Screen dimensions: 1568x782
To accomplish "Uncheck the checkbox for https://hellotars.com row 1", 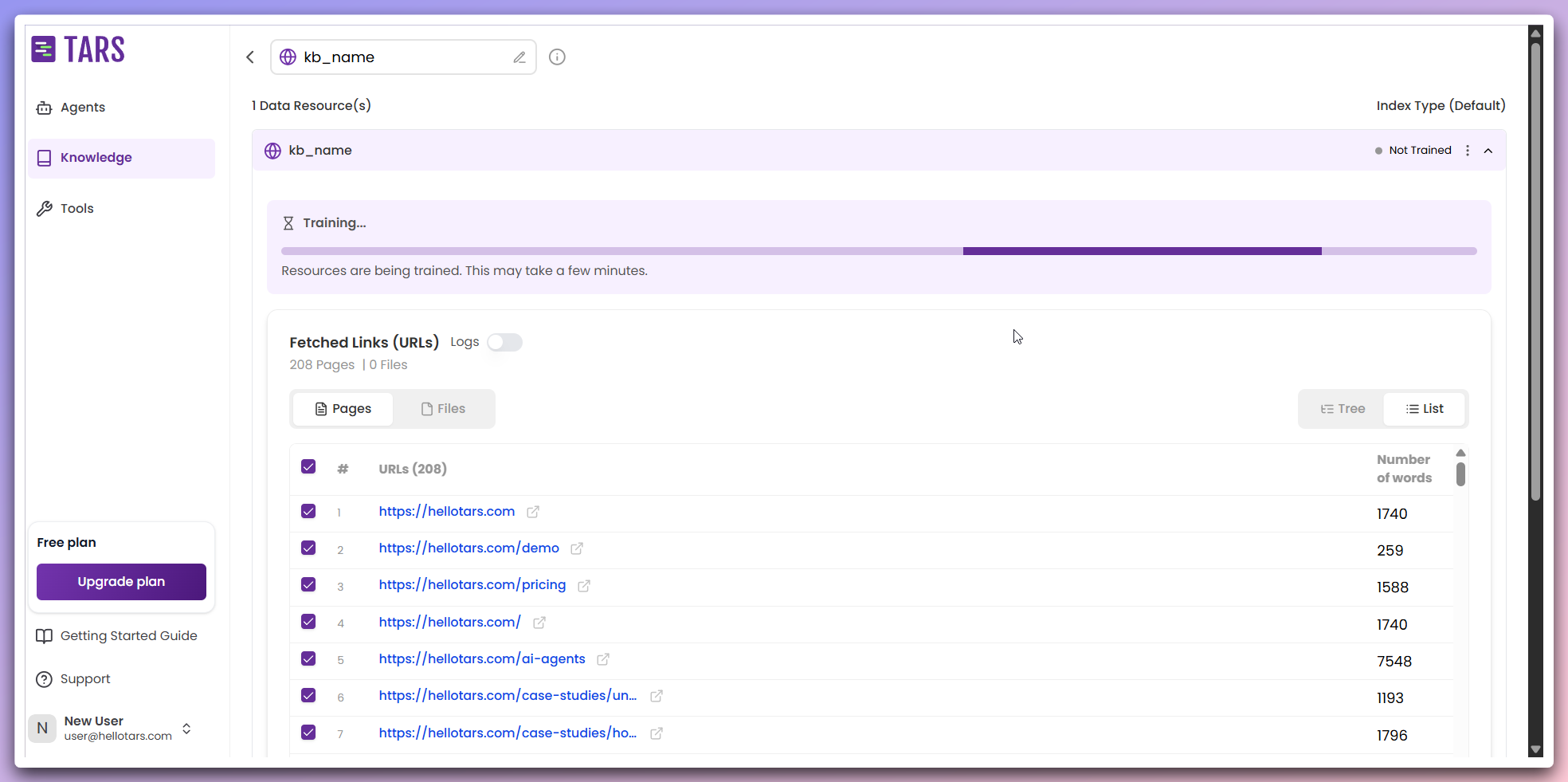I will [x=308, y=511].
